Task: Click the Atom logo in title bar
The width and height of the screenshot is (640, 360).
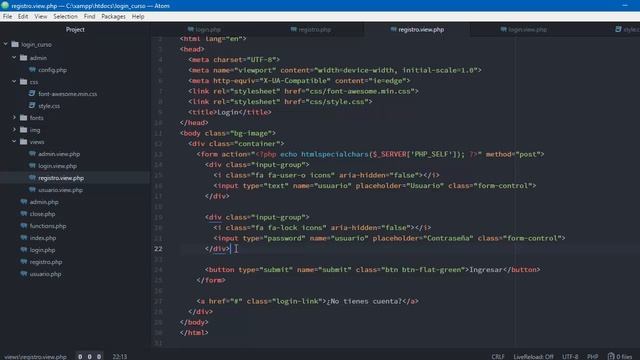Action: (x=5, y=6)
